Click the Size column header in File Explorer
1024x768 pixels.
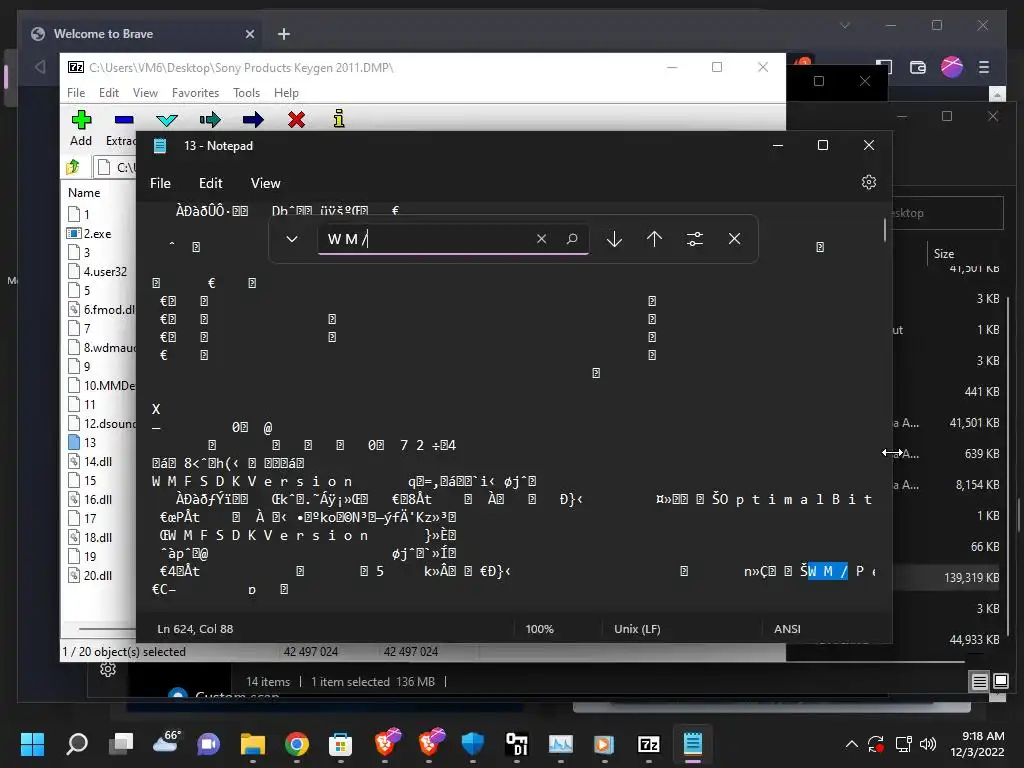click(x=944, y=253)
